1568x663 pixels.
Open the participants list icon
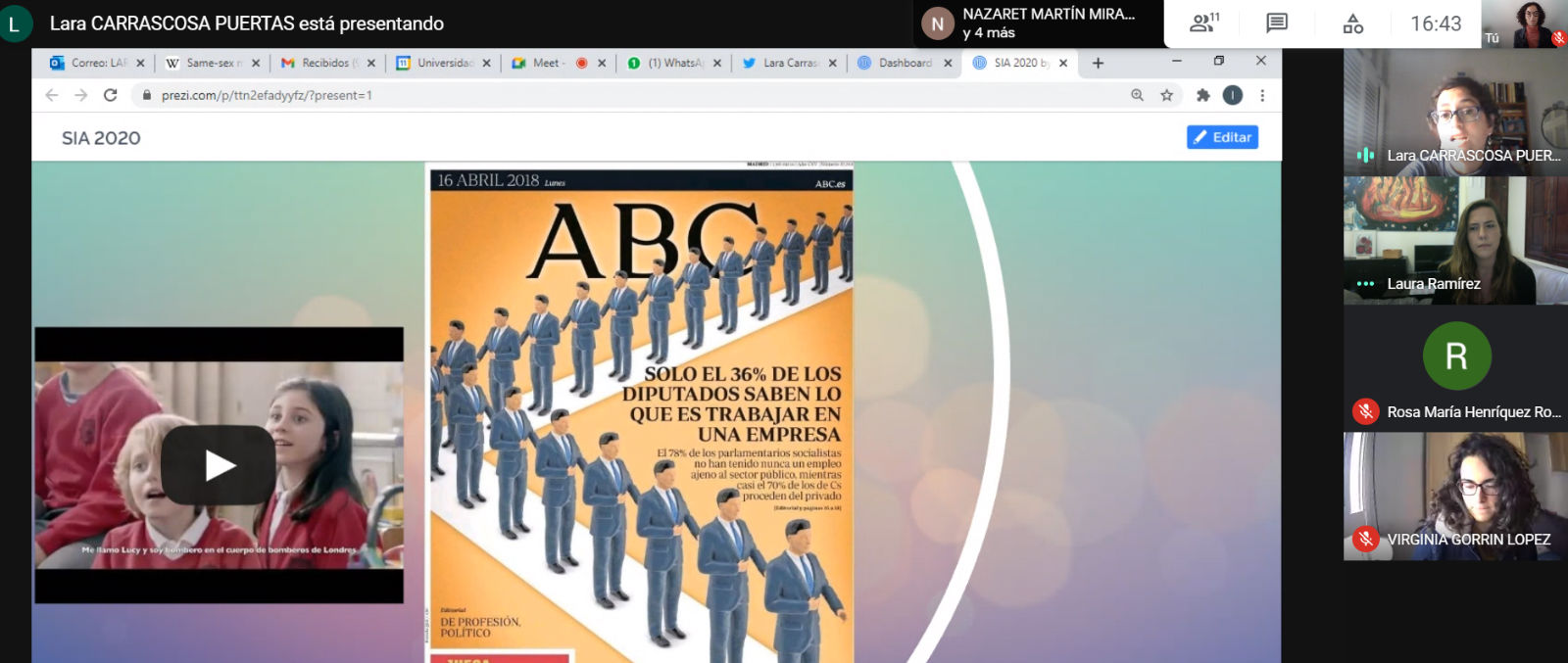[x=1202, y=24]
